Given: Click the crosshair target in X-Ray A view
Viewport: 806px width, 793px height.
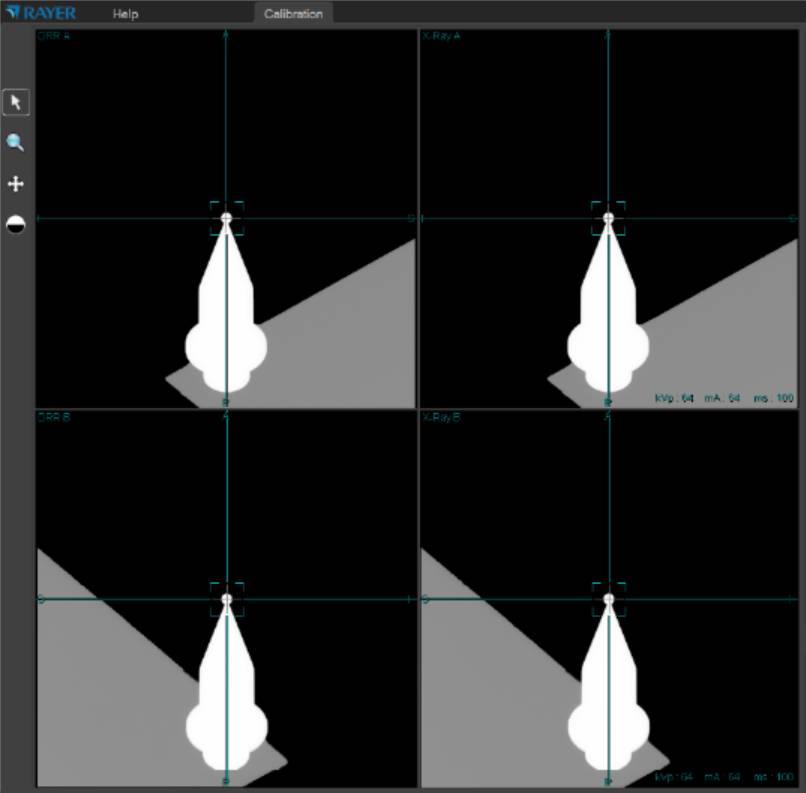Looking at the screenshot, I should [x=608, y=217].
